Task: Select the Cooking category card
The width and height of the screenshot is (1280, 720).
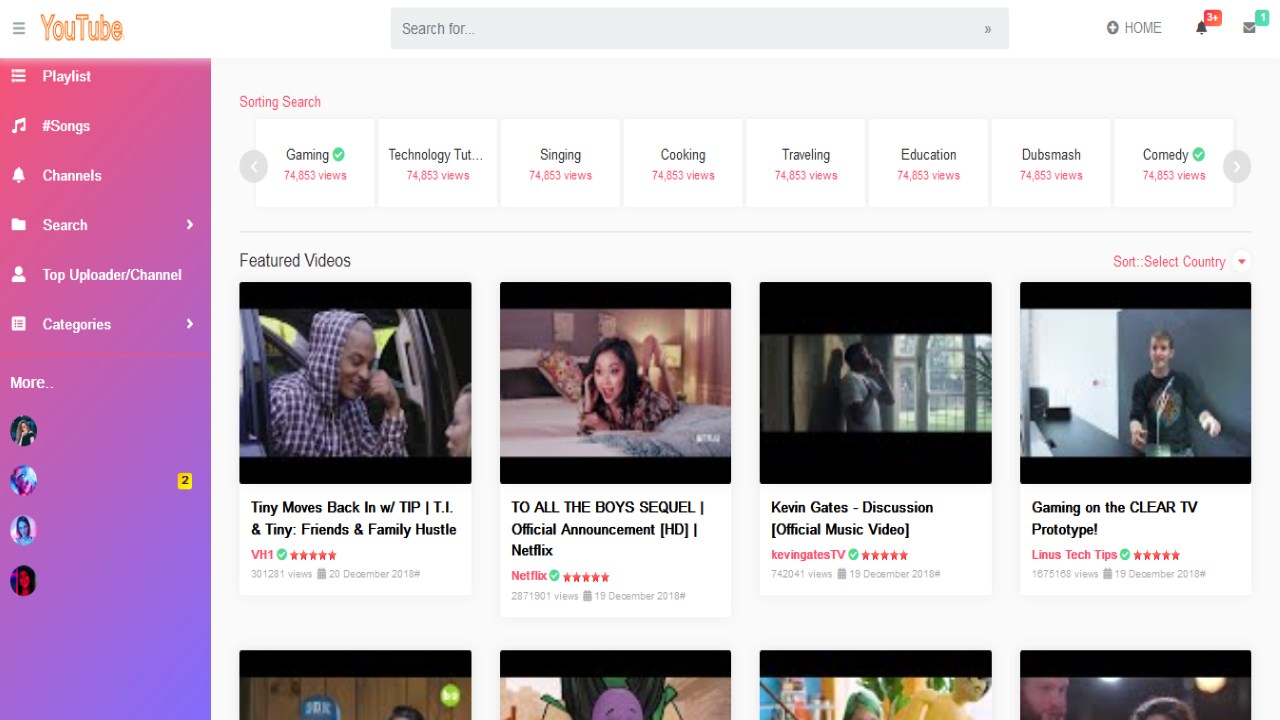Action: (683, 163)
